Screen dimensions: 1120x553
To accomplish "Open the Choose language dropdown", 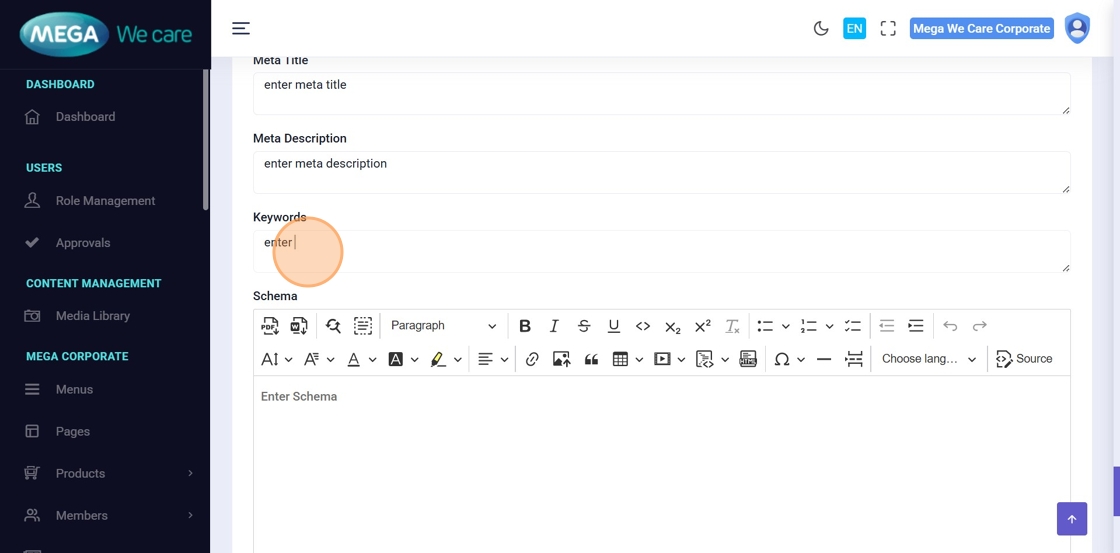I will [x=928, y=359].
